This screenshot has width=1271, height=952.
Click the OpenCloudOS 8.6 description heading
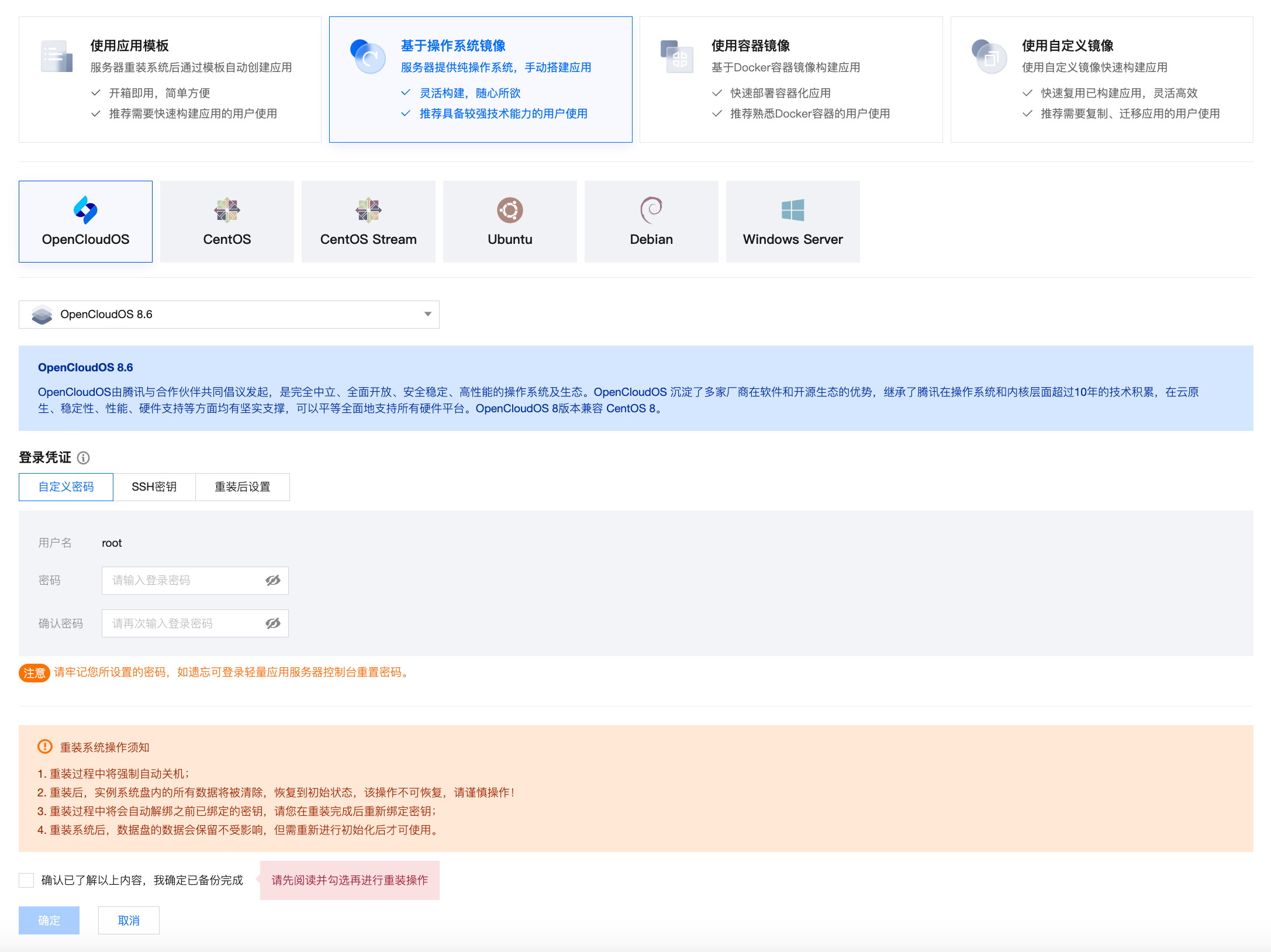[x=85, y=367]
